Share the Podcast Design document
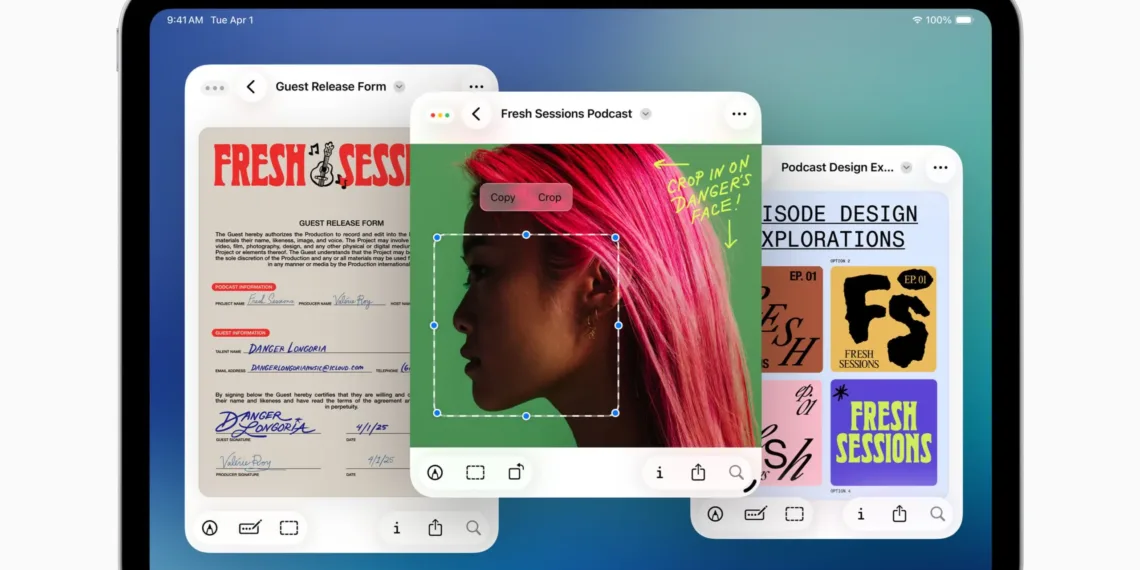 pyautogui.click(x=899, y=513)
